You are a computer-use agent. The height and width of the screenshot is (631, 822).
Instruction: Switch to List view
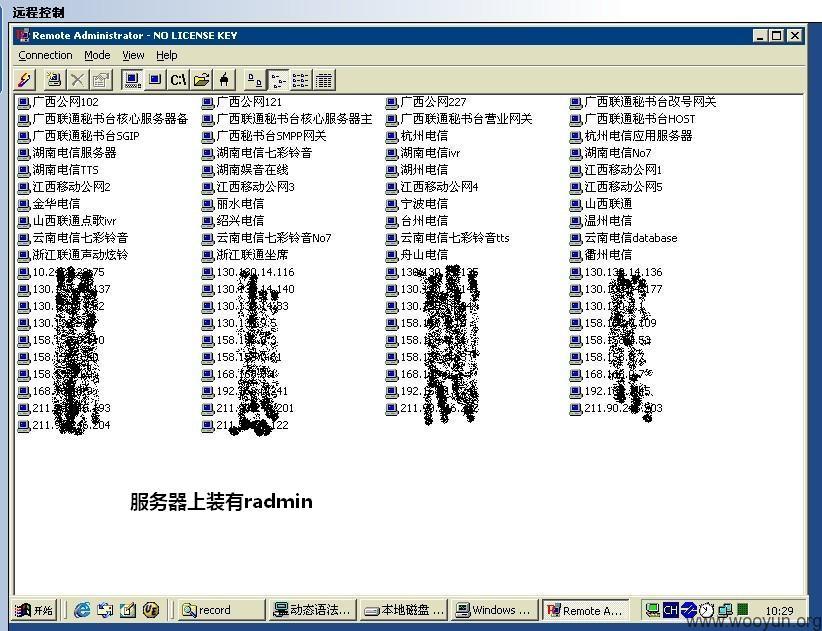point(301,80)
